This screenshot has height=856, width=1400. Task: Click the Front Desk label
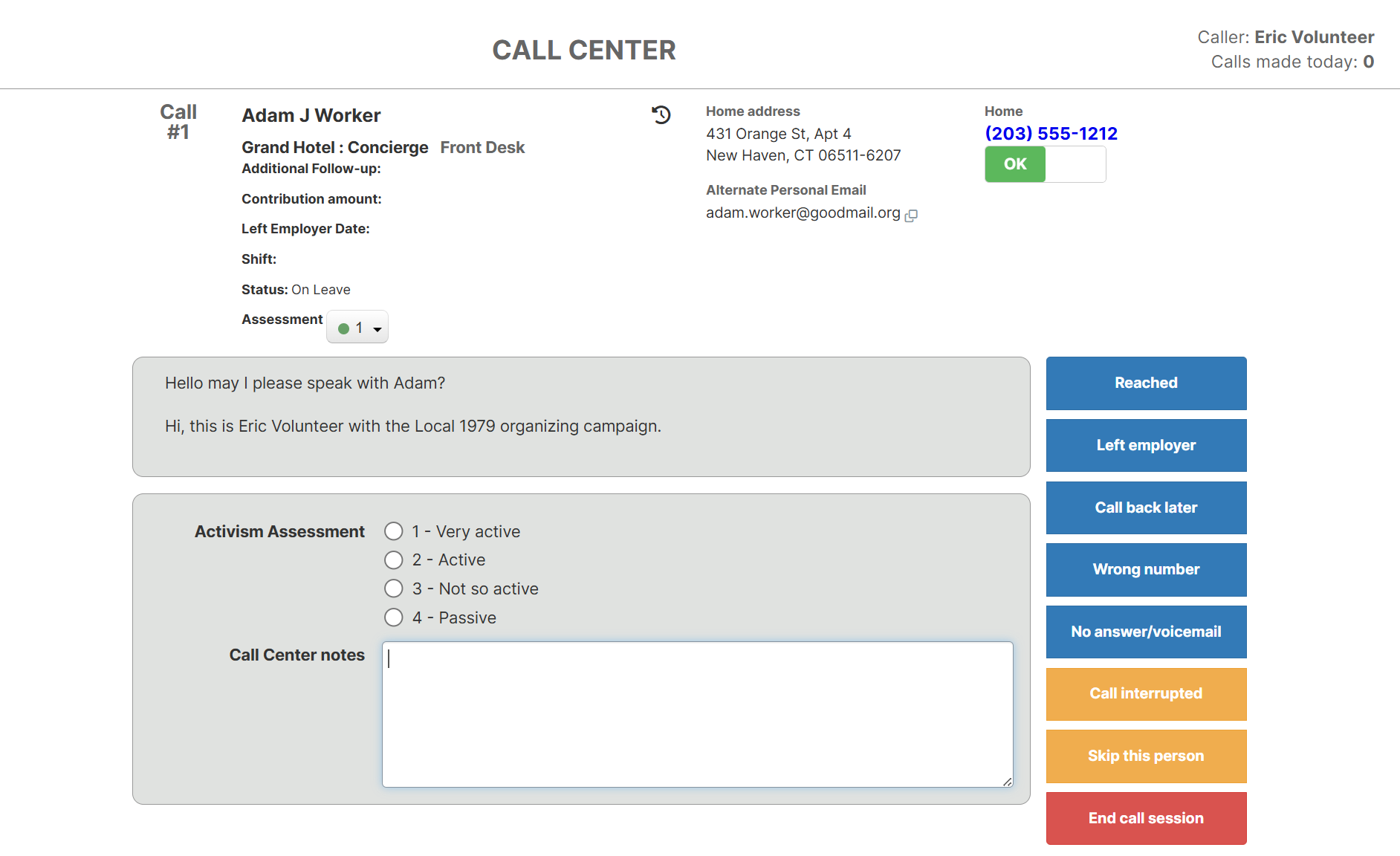click(482, 147)
